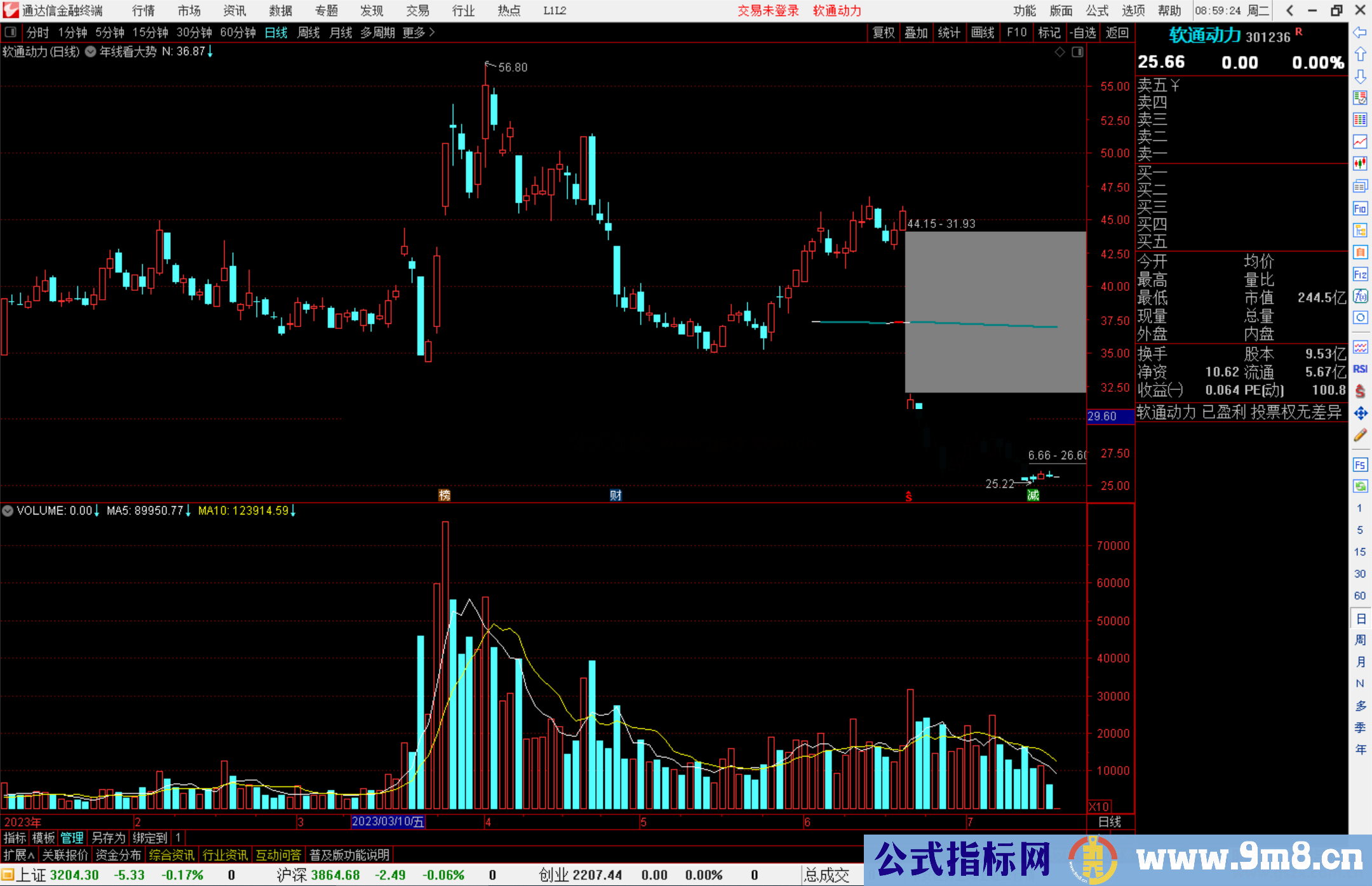
Task: Click the 画线 toolbar button
Action: [x=982, y=32]
